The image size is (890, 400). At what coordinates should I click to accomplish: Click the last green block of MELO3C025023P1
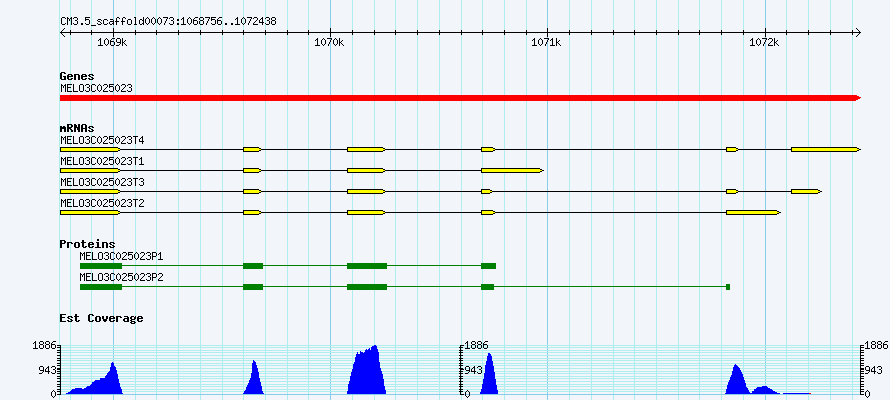point(489,266)
